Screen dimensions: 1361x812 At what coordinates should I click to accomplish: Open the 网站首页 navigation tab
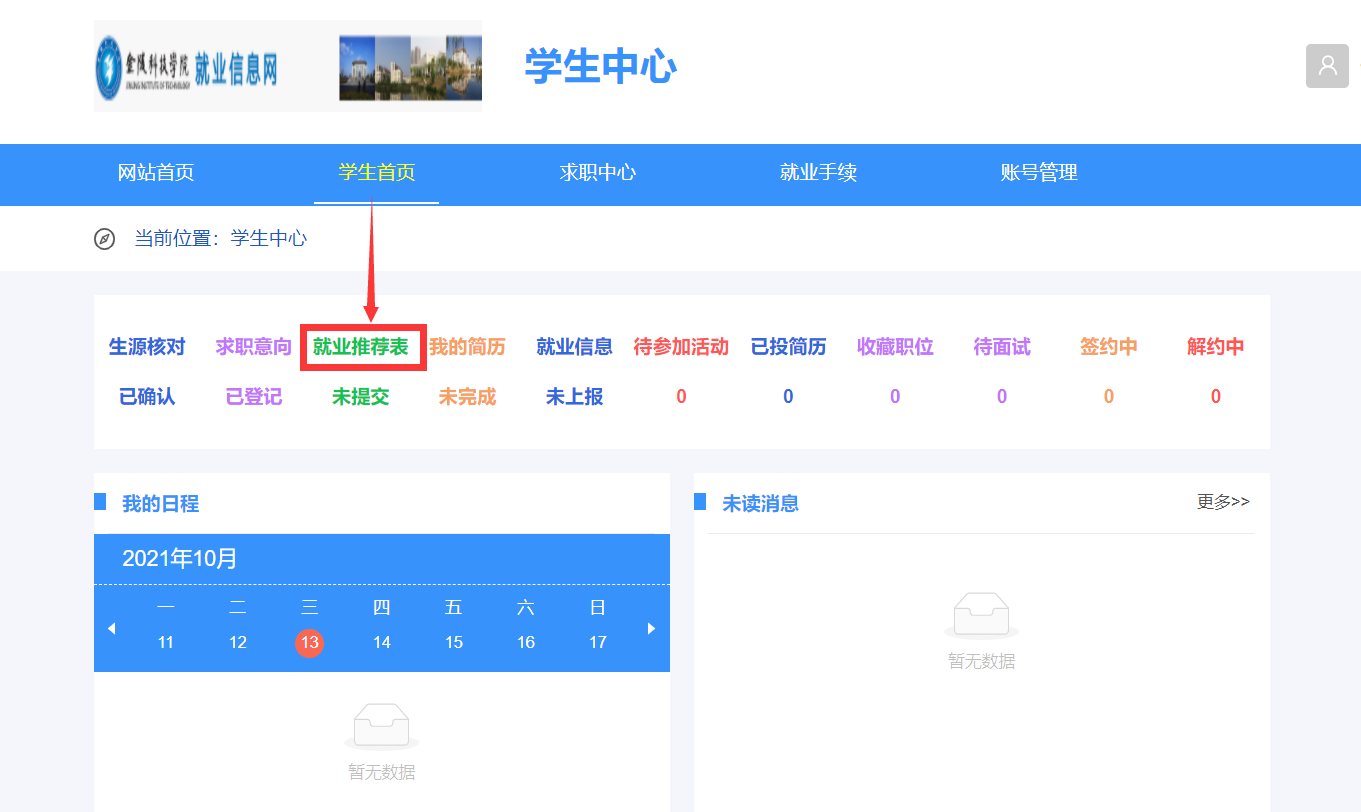[x=156, y=173]
